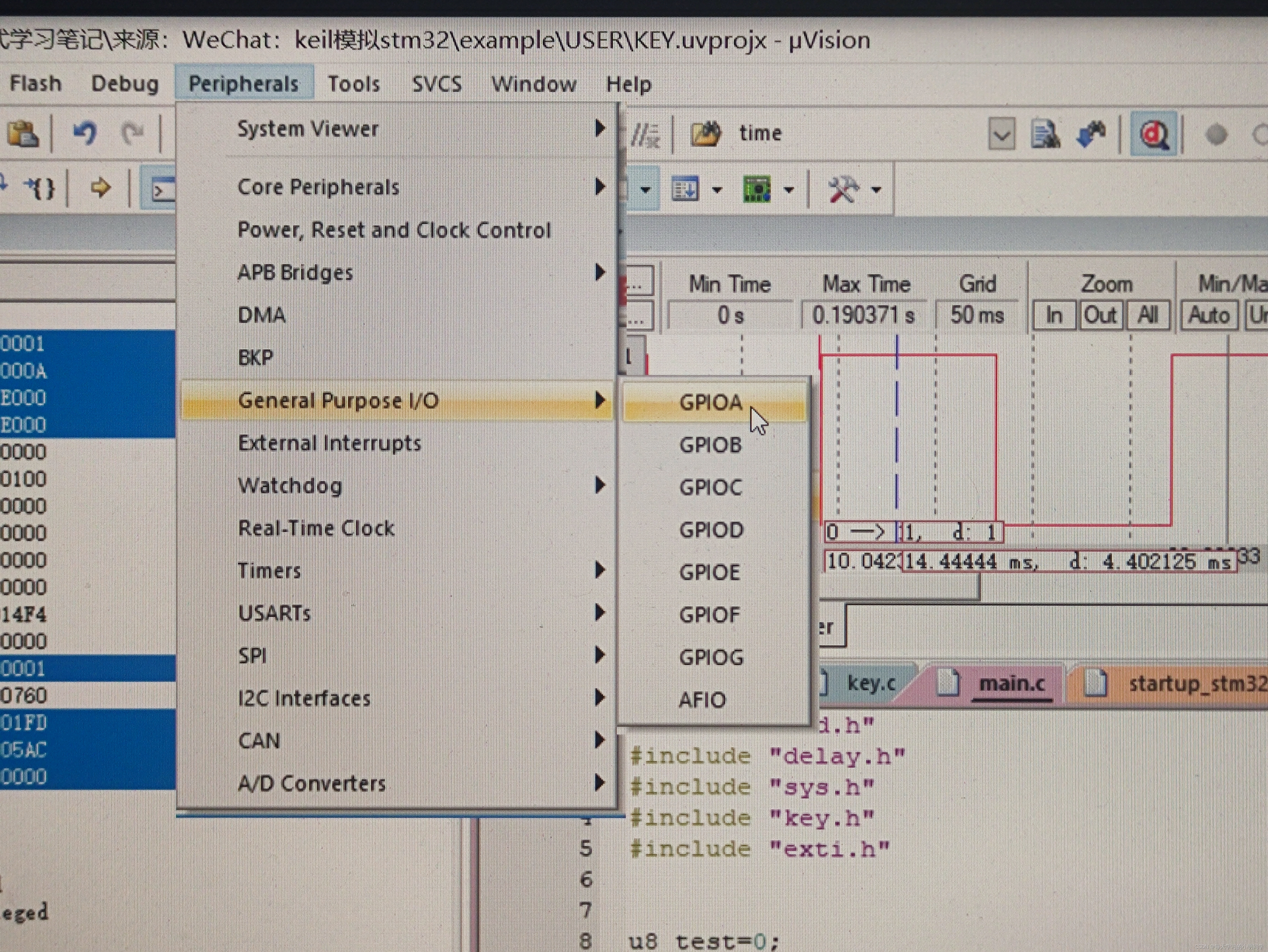Click the Paste clipboard icon
Image resolution: width=1268 pixels, height=952 pixels.
(23, 134)
